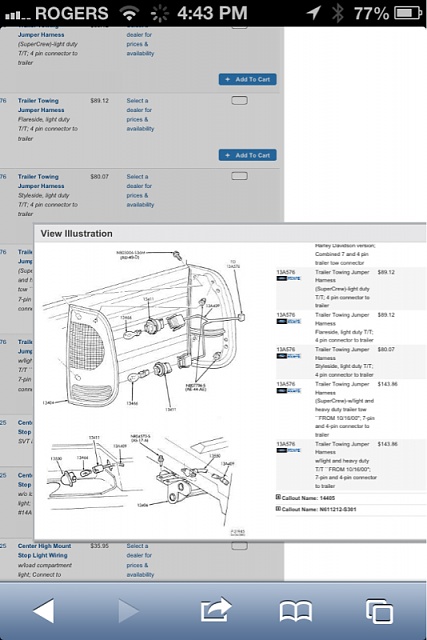Open the Safari share menu
This screenshot has width=427, height=640.
click(216, 609)
